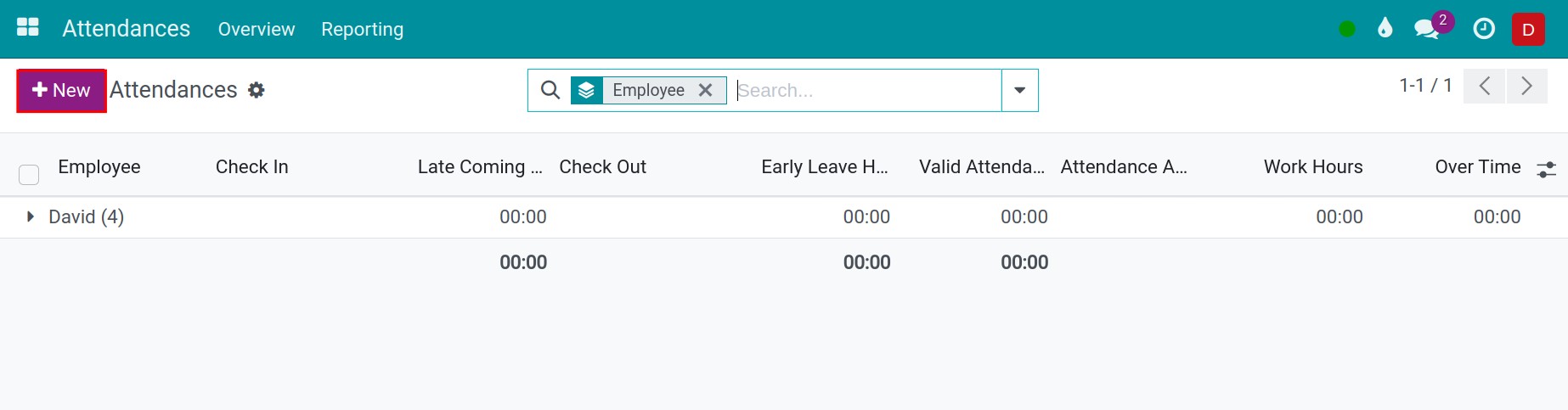
Task: Click the Attendances gear settings icon
Action: pyautogui.click(x=257, y=90)
